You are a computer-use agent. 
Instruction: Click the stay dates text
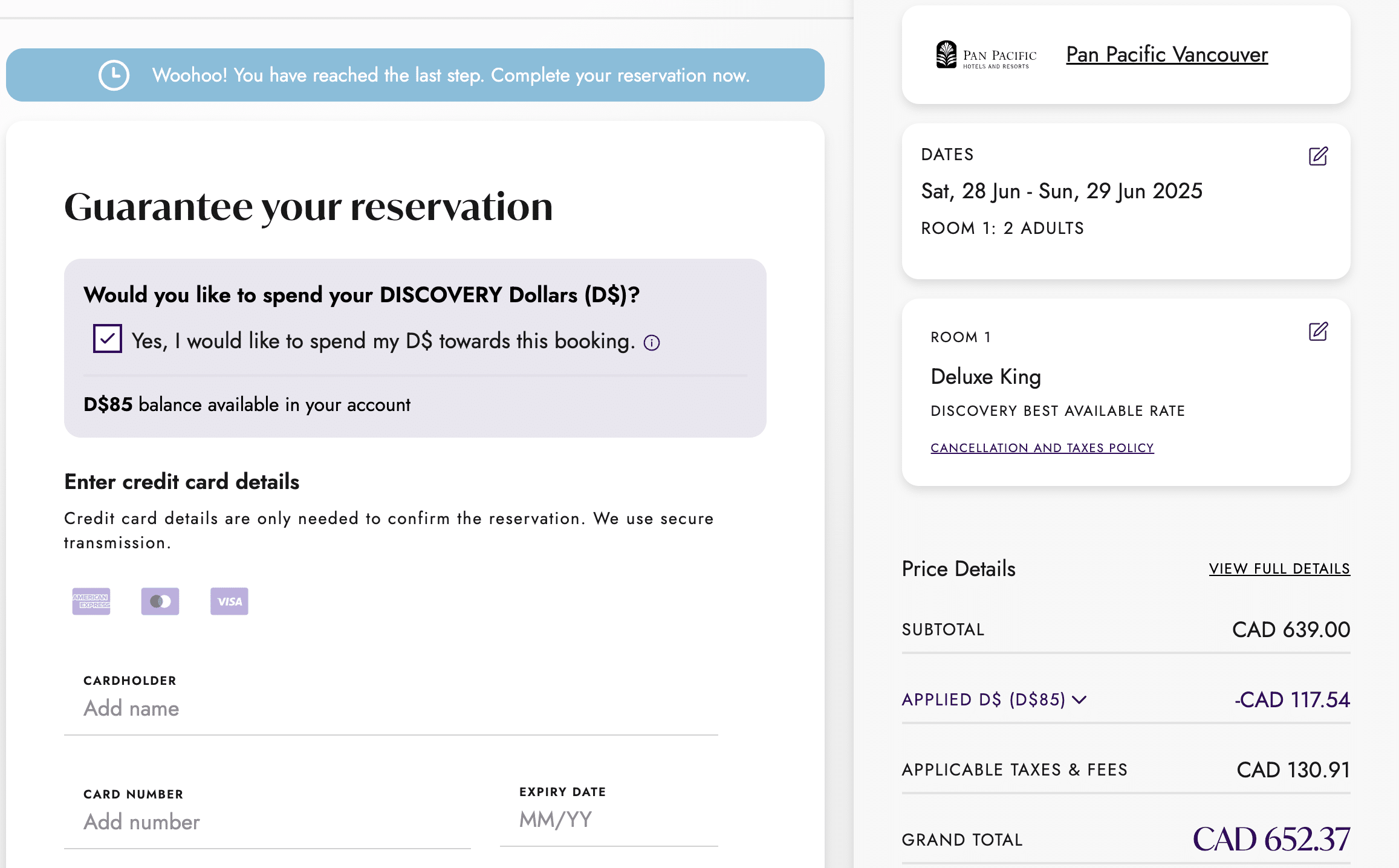pyautogui.click(x=1060, y=190)
